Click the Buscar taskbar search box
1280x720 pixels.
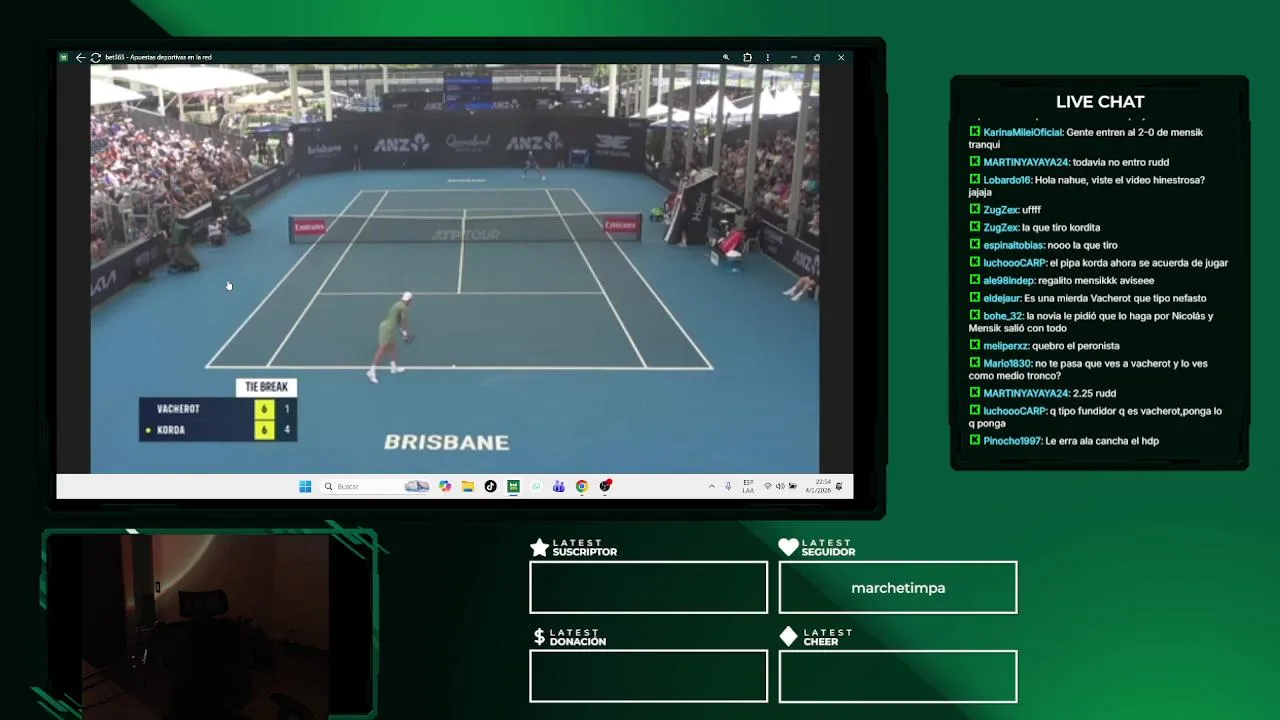(x=376, y=486)
